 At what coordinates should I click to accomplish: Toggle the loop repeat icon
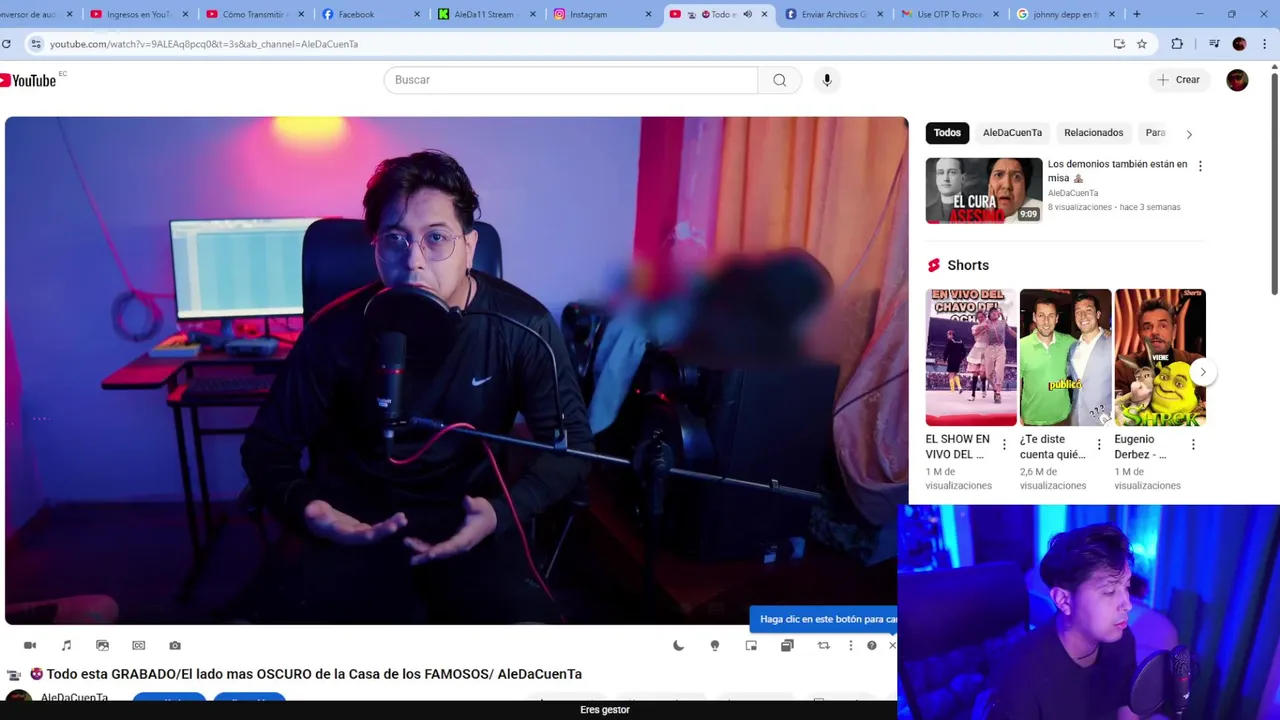(x=823, y=646)
